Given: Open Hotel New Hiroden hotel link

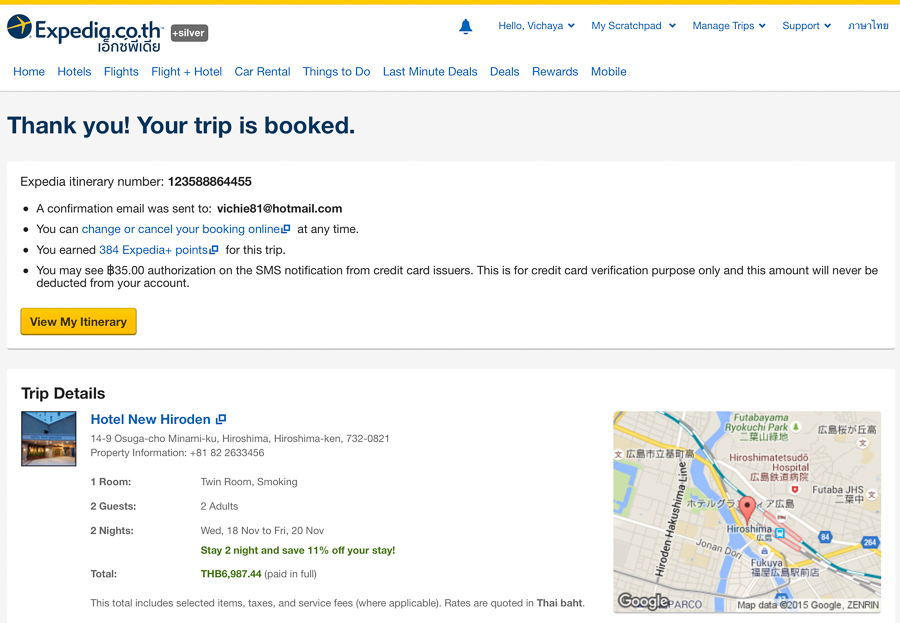Looking at the screenshot, I should (150, 419).
